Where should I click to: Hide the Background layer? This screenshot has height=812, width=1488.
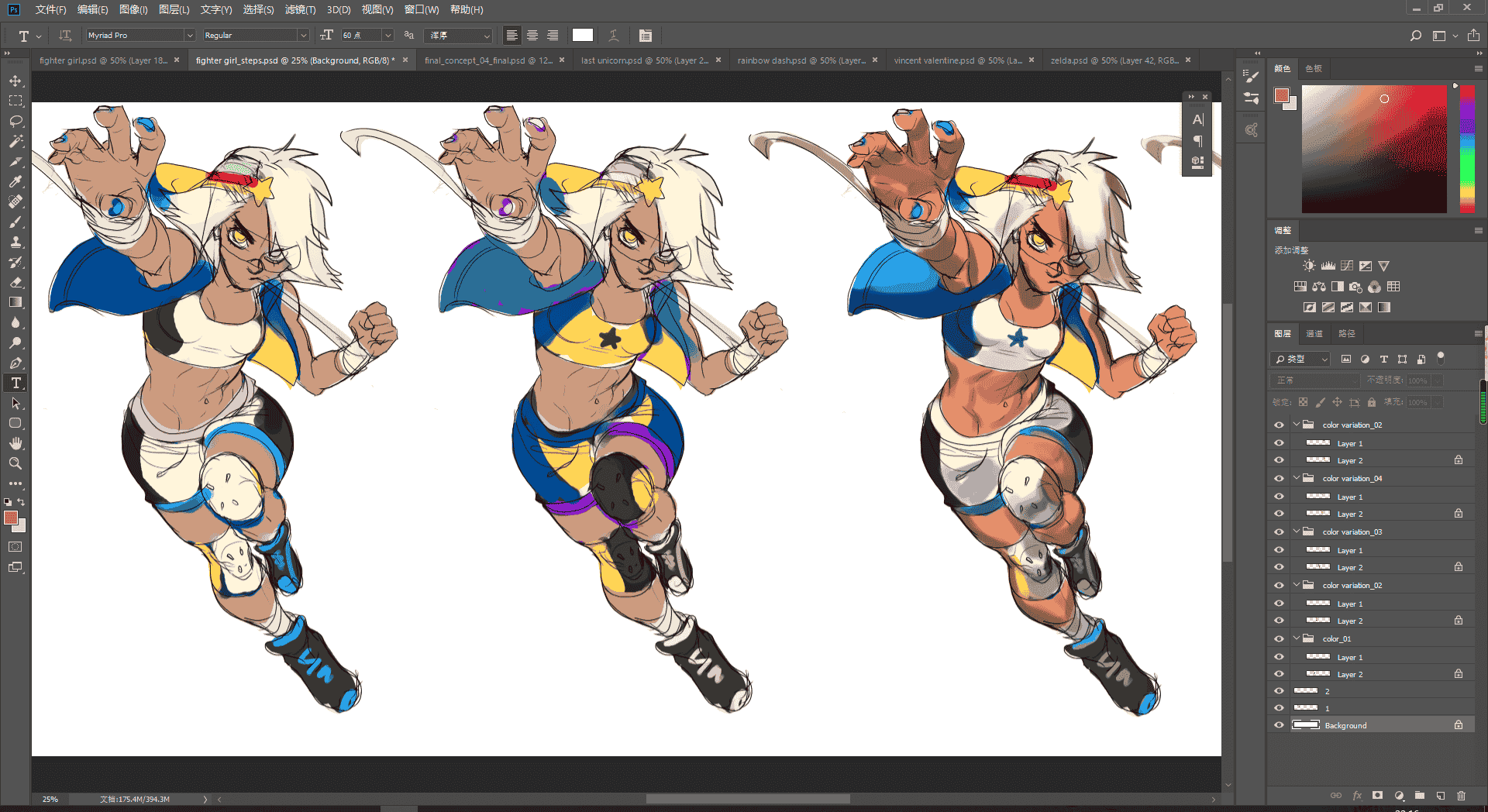1279,725
